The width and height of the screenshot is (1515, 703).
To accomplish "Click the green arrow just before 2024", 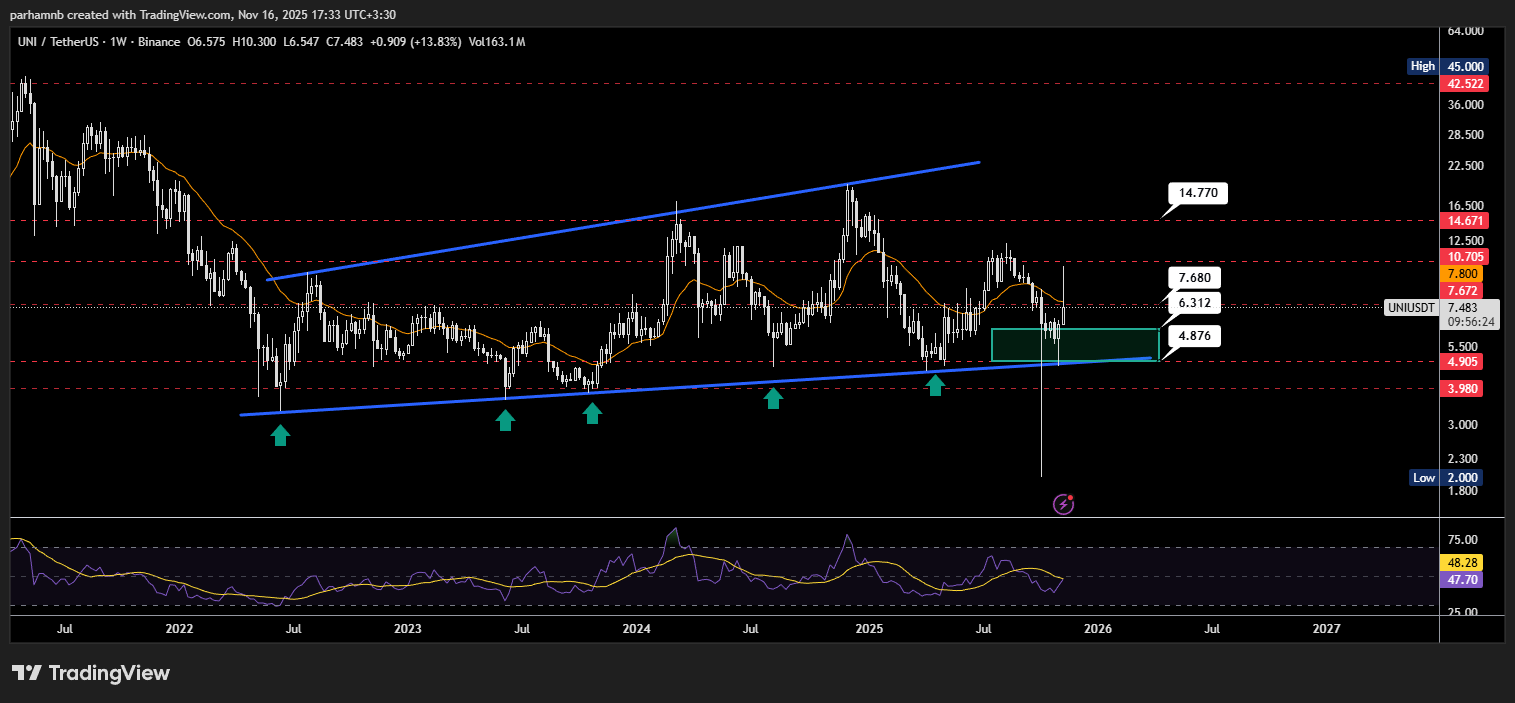I will click(593, 412).
